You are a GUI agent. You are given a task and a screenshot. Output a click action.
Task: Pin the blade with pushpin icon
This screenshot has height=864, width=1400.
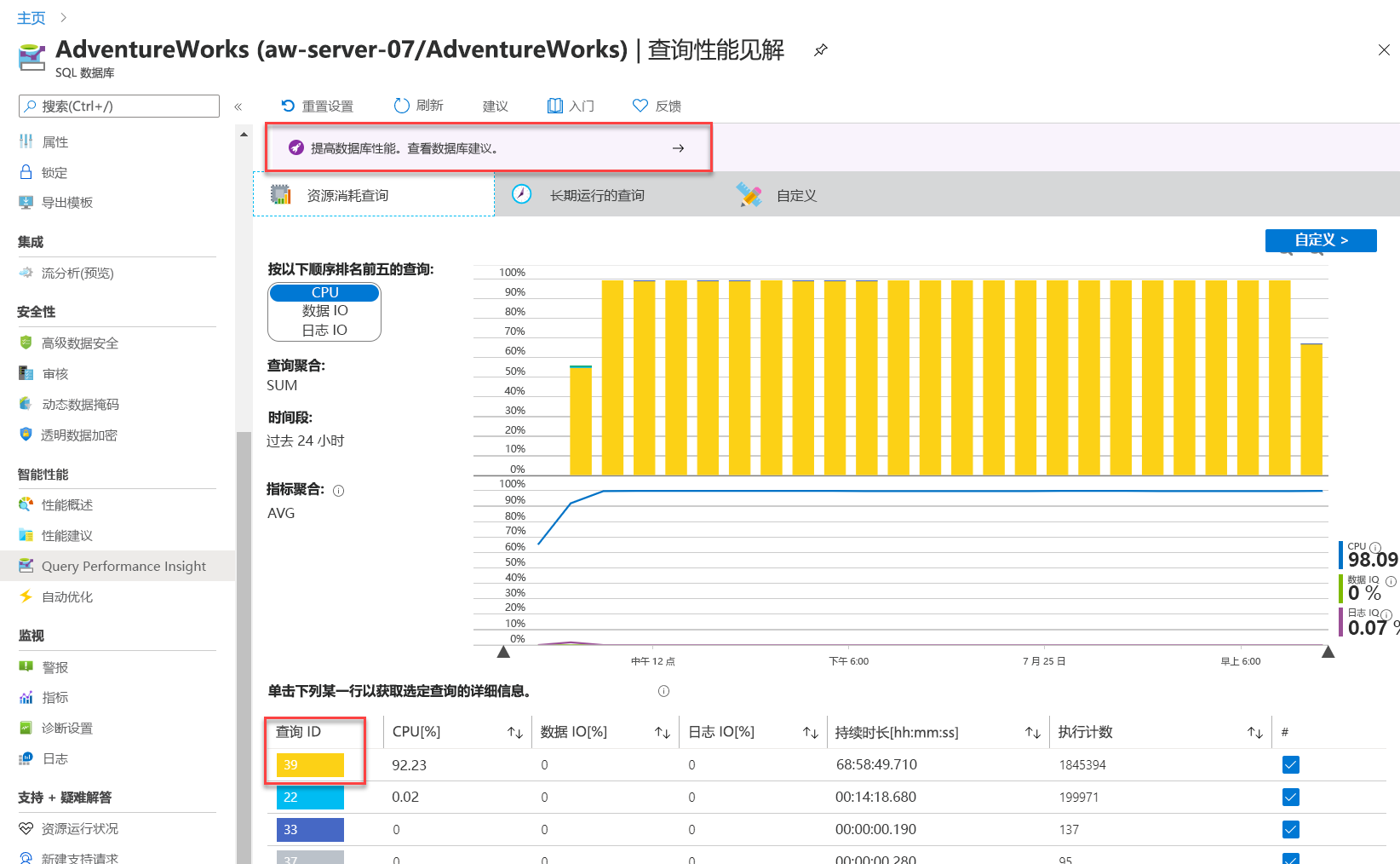820,50
